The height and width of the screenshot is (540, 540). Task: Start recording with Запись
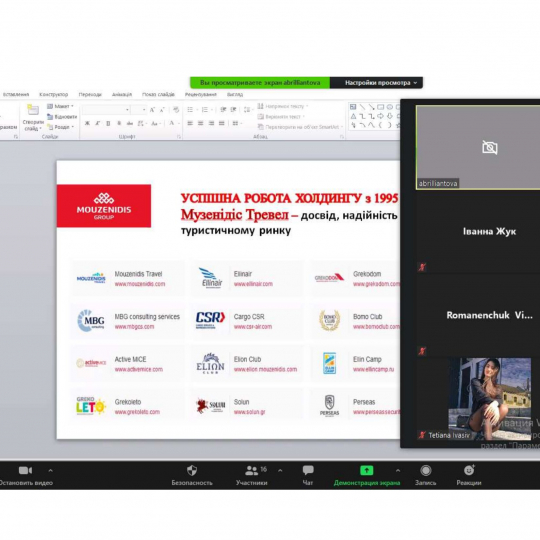click(426, 476)
